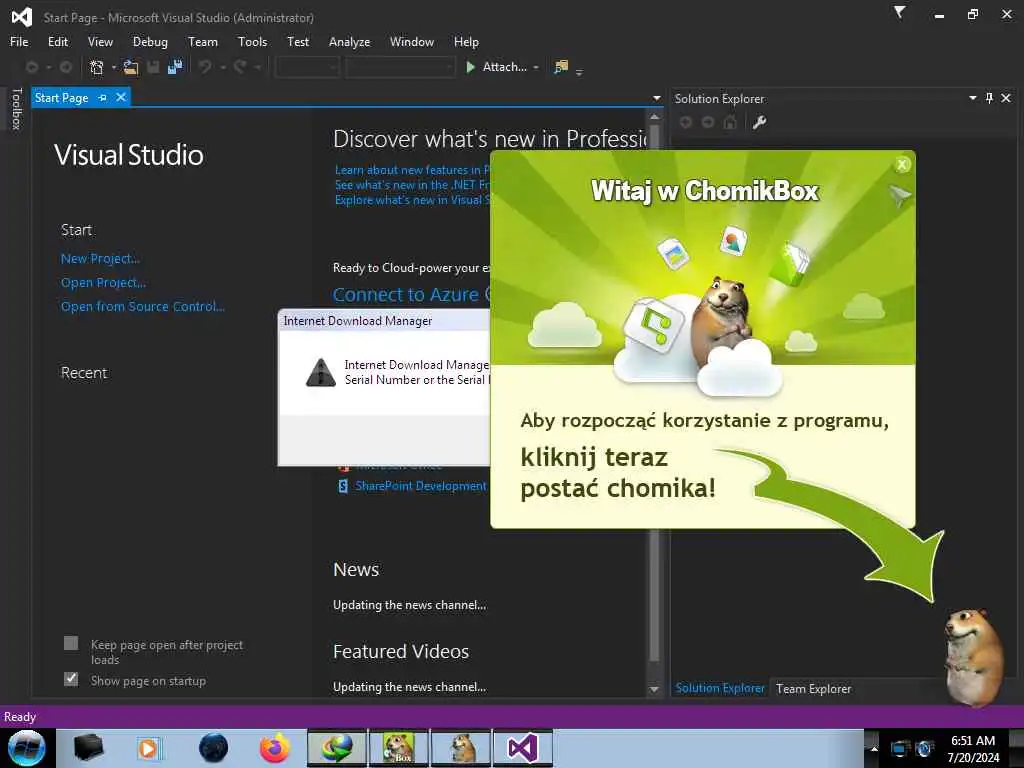
Task: Open the Analyze menu
Action: 349,42
